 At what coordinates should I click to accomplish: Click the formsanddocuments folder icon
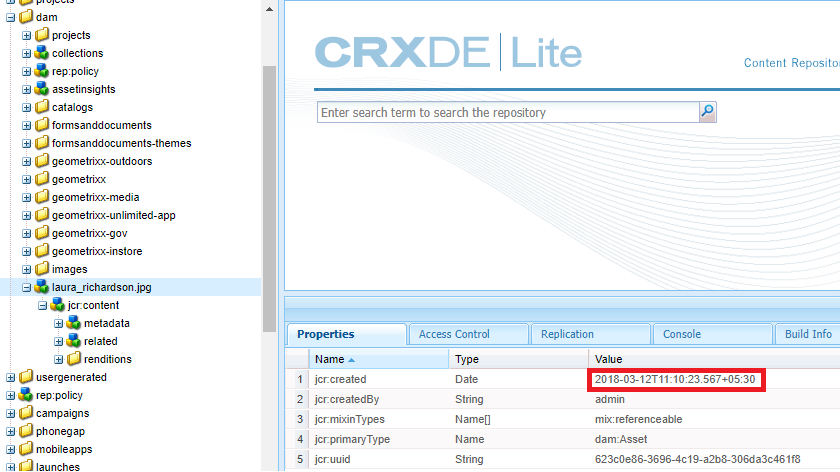tap(42, 125)
